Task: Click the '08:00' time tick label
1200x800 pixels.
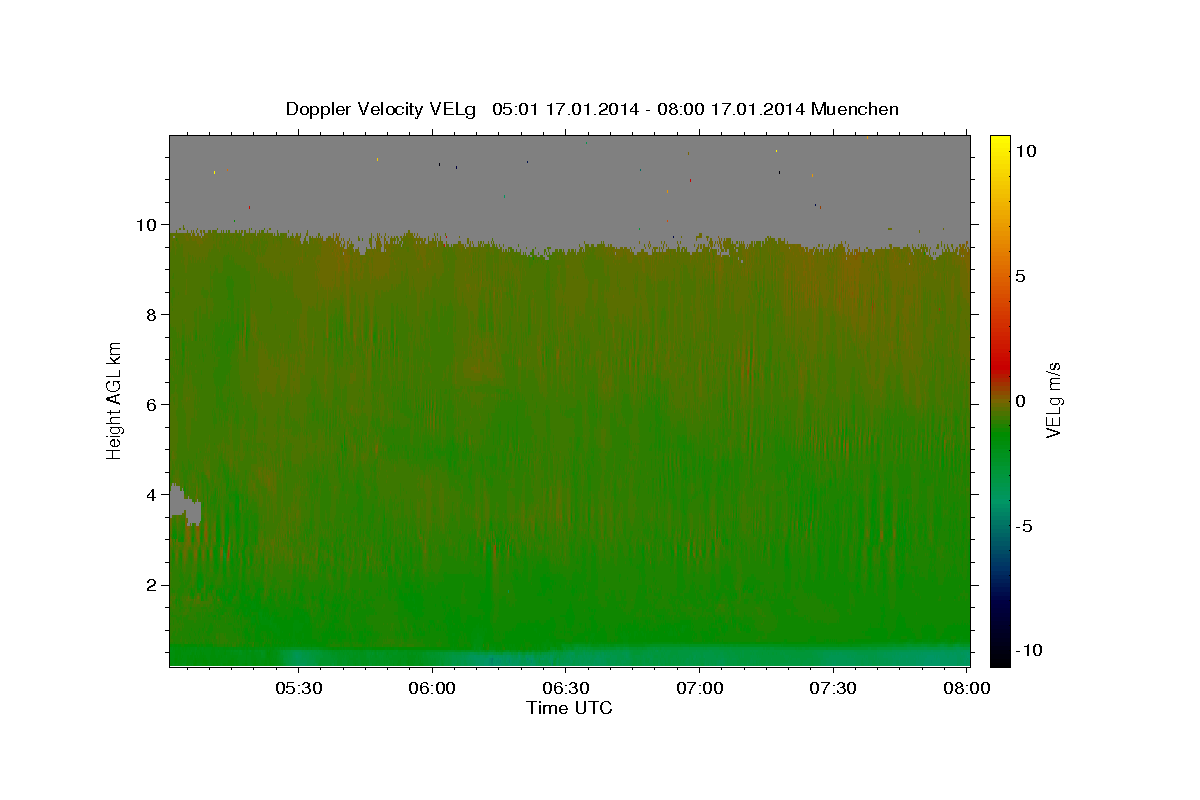Action: [x=966, y=689]
